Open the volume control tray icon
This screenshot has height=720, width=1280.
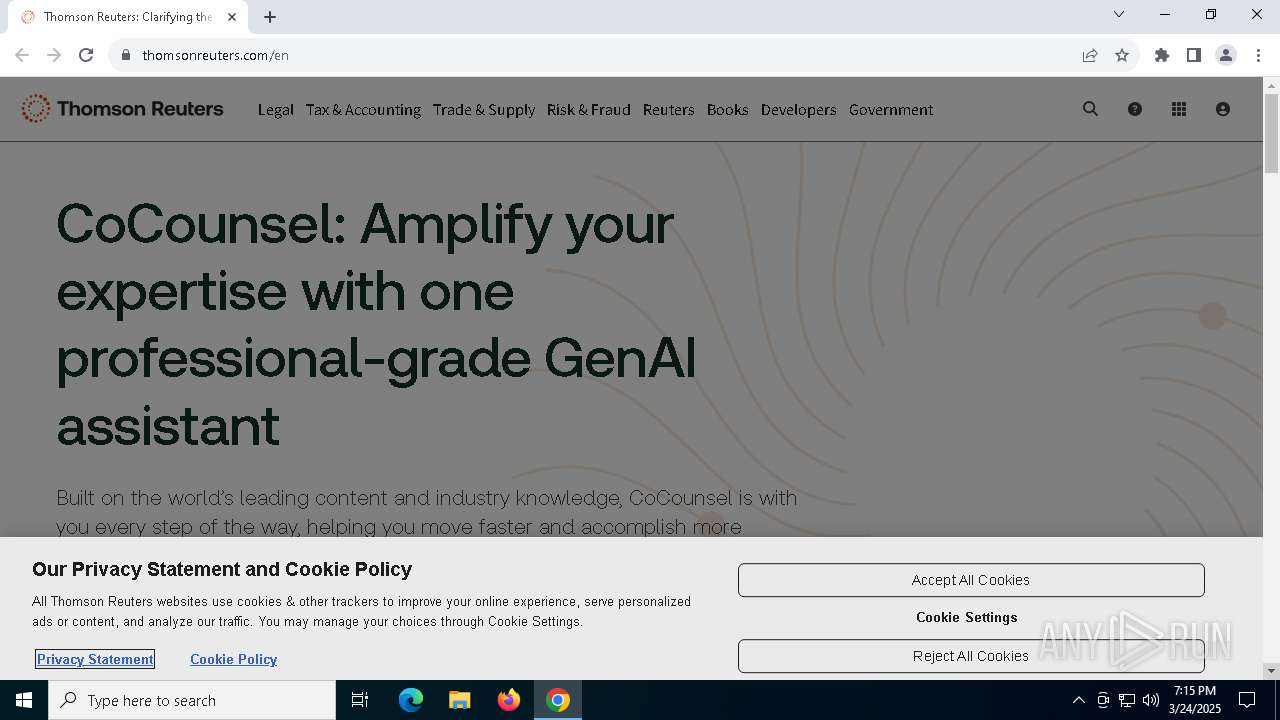tap(1150, 700)
